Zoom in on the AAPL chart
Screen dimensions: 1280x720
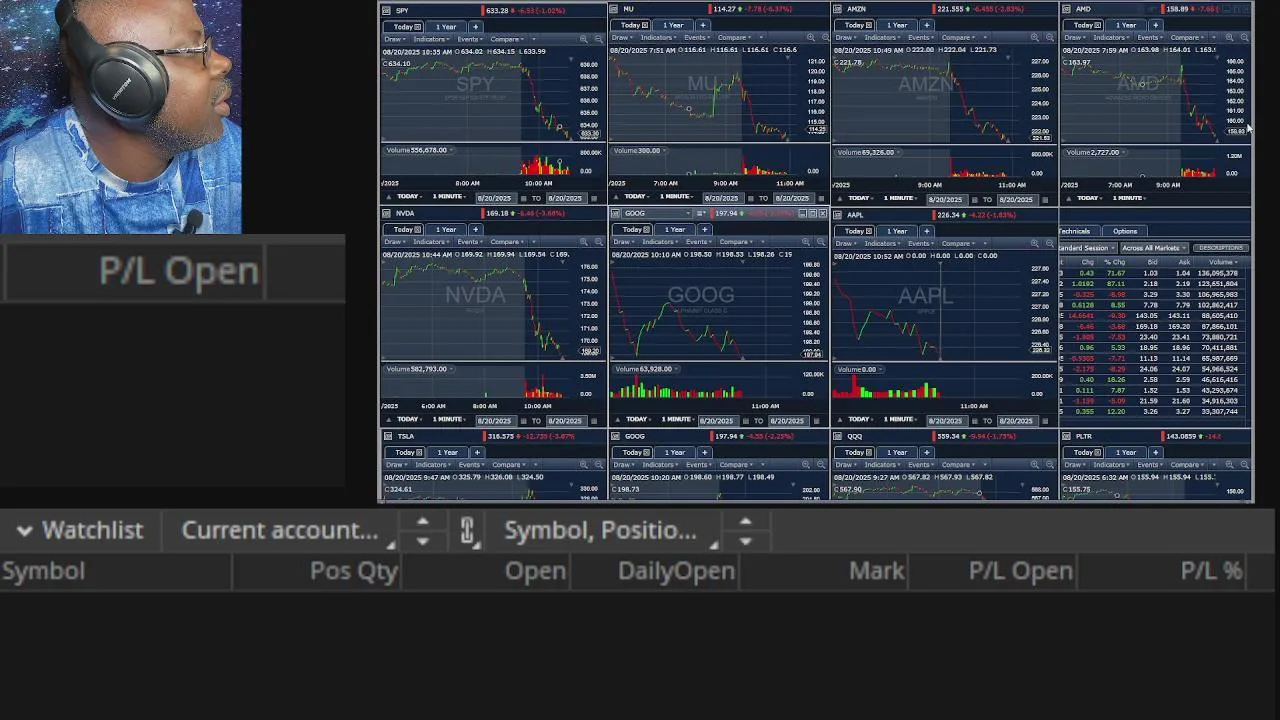[x=1035, y=243]
